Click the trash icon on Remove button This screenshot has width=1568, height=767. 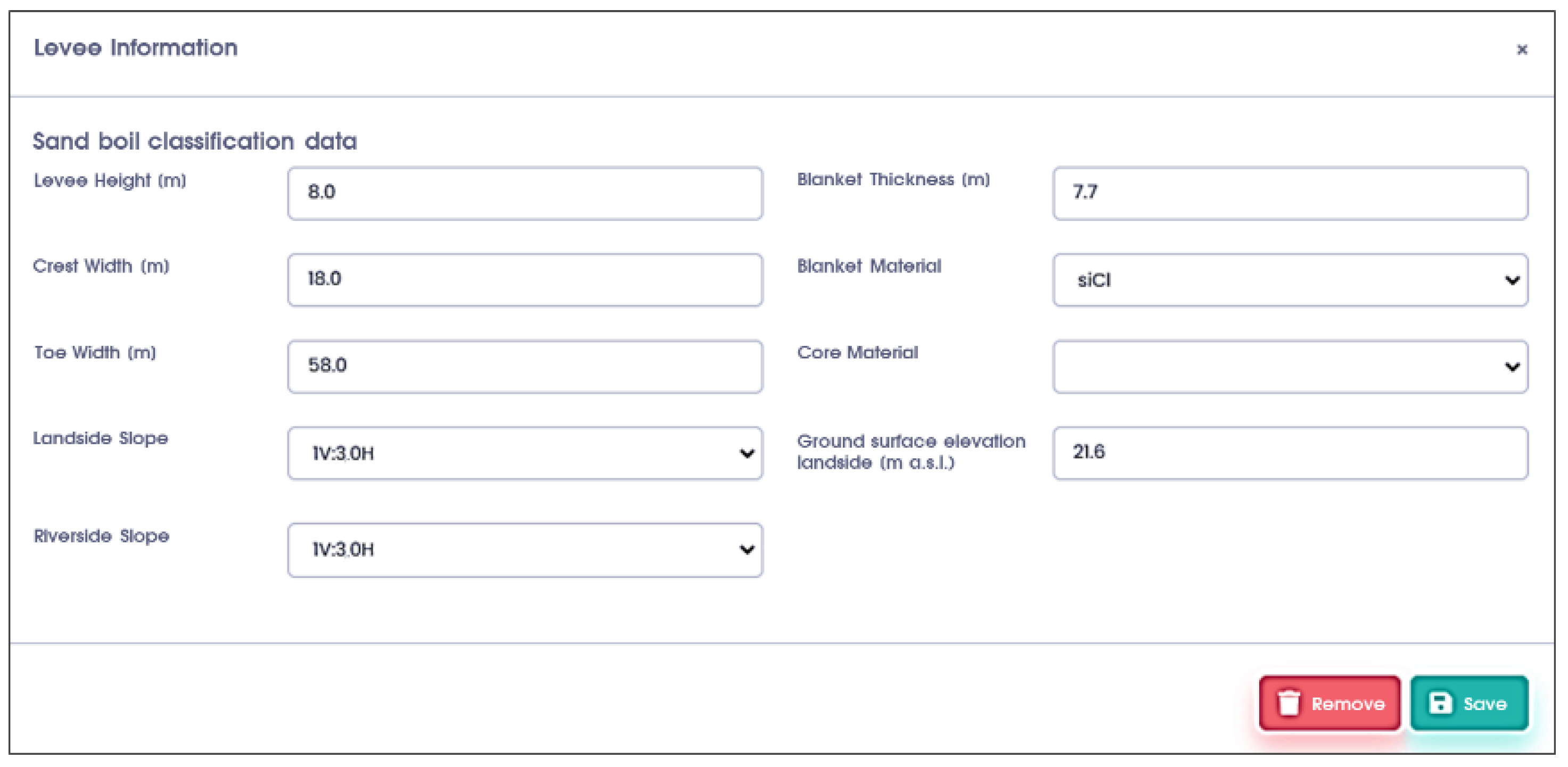tap(1288, 703)
